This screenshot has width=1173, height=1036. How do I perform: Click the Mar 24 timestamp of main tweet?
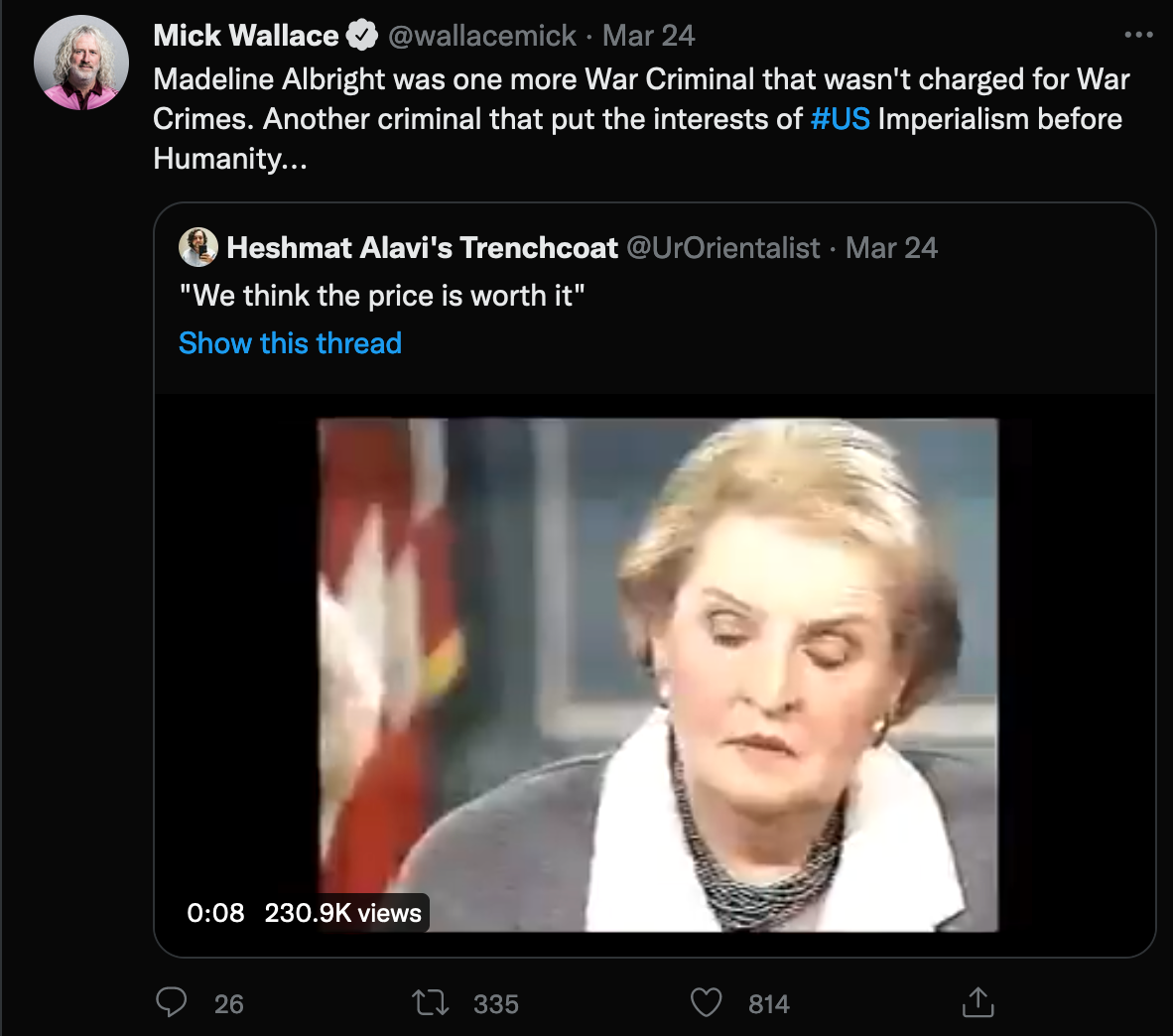click(x=648, y=37)
